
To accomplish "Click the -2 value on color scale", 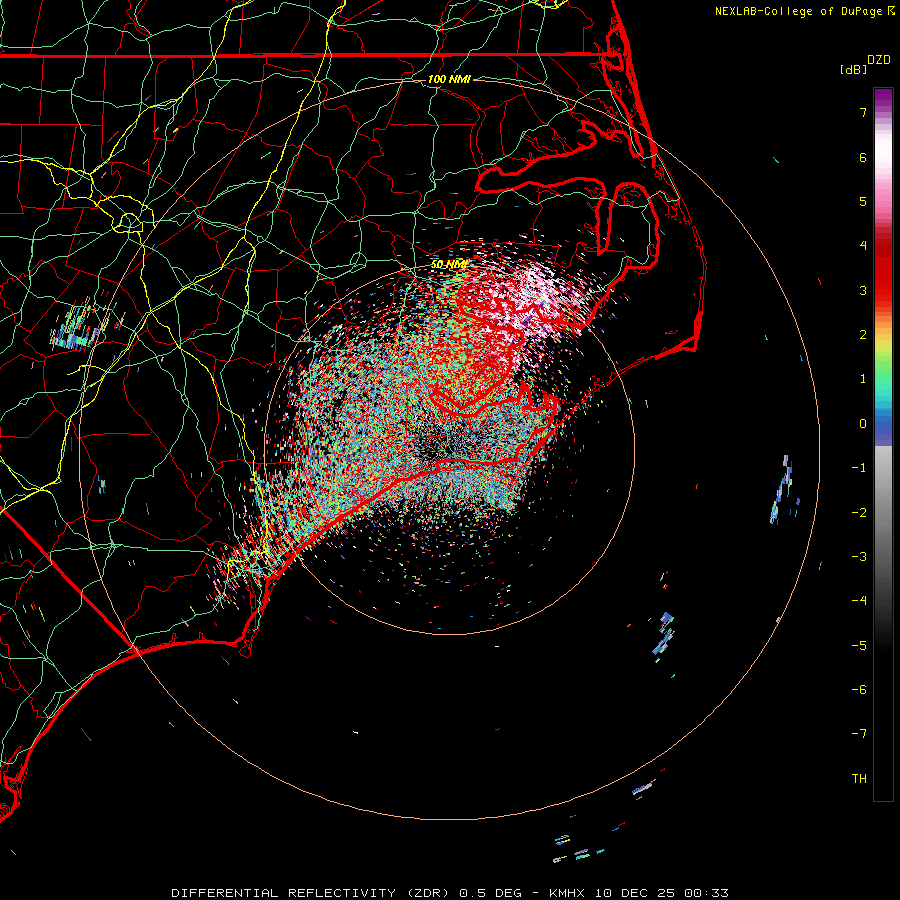I will pos(859,513).
